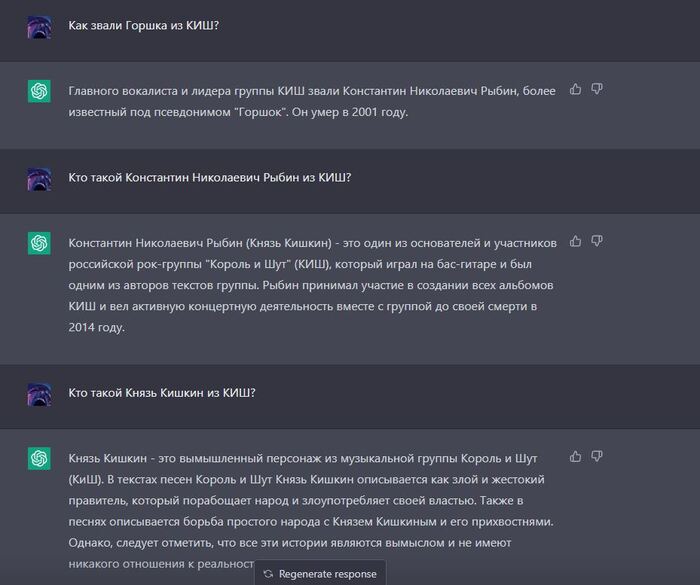Click the answer text starting 'Главного вокалиста'

pyautogui.click(x=310, y=101)
